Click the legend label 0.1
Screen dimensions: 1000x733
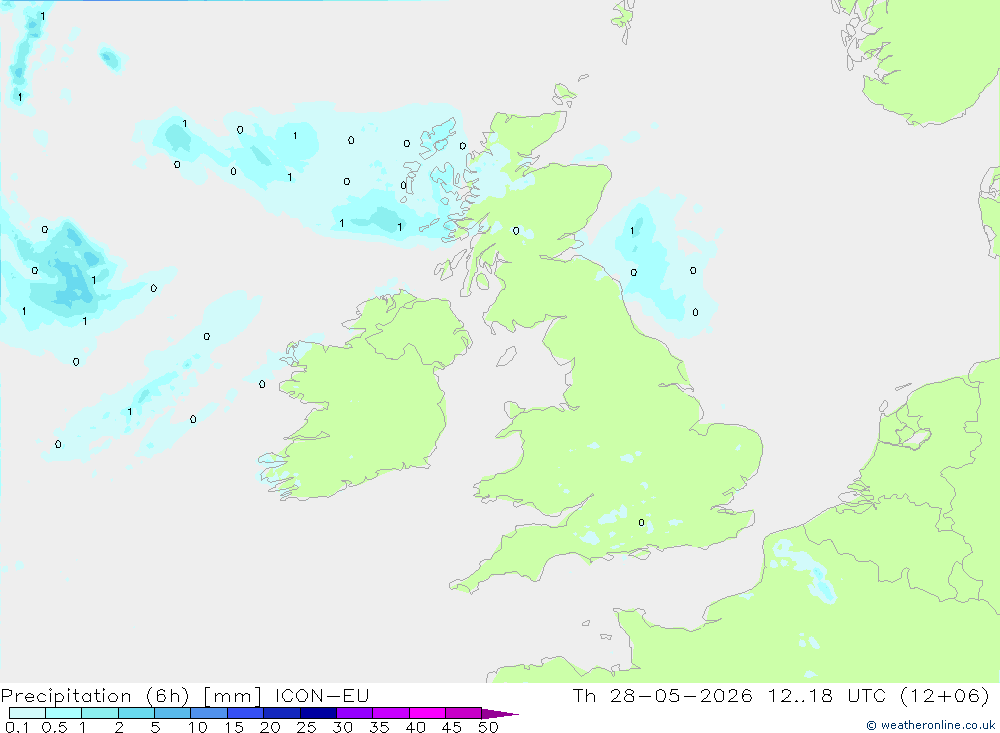(17, 727)
